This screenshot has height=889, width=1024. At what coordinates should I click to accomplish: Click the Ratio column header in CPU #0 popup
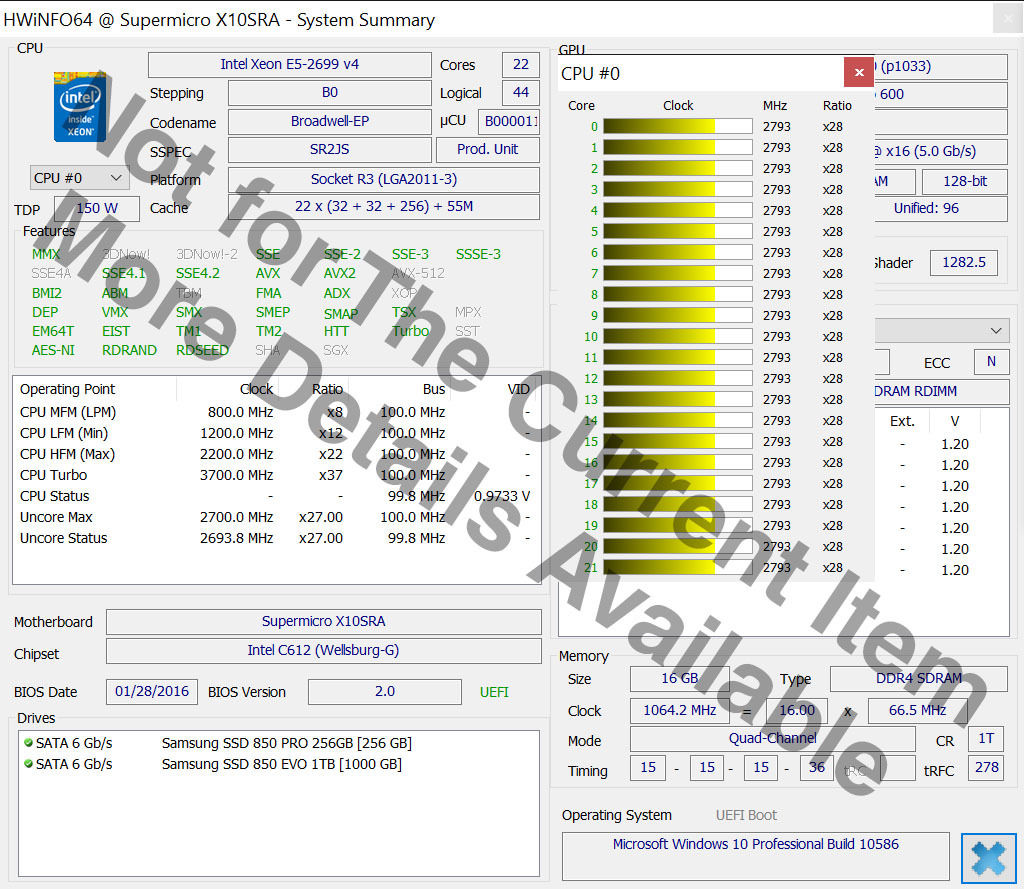tap(837, 105)
